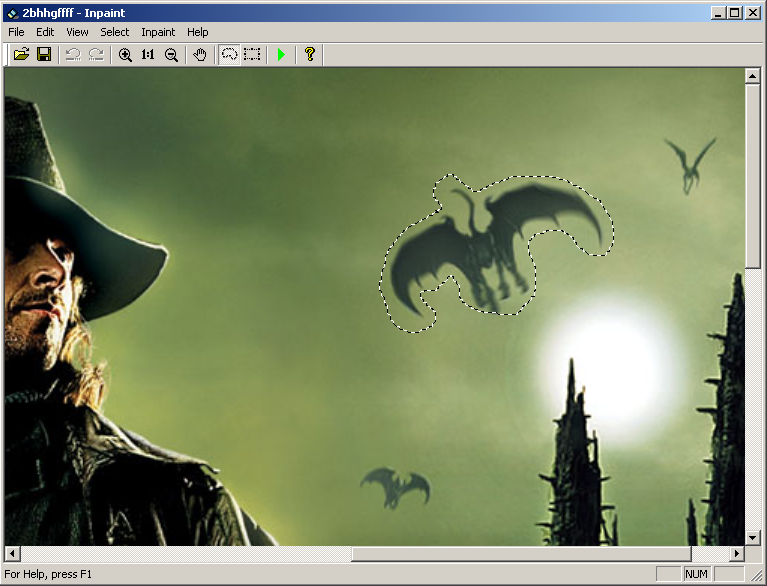This screenshot has height=586, width=767.
Task: Zoom out with the magnifier minus icon
Action: click(171, 54)
